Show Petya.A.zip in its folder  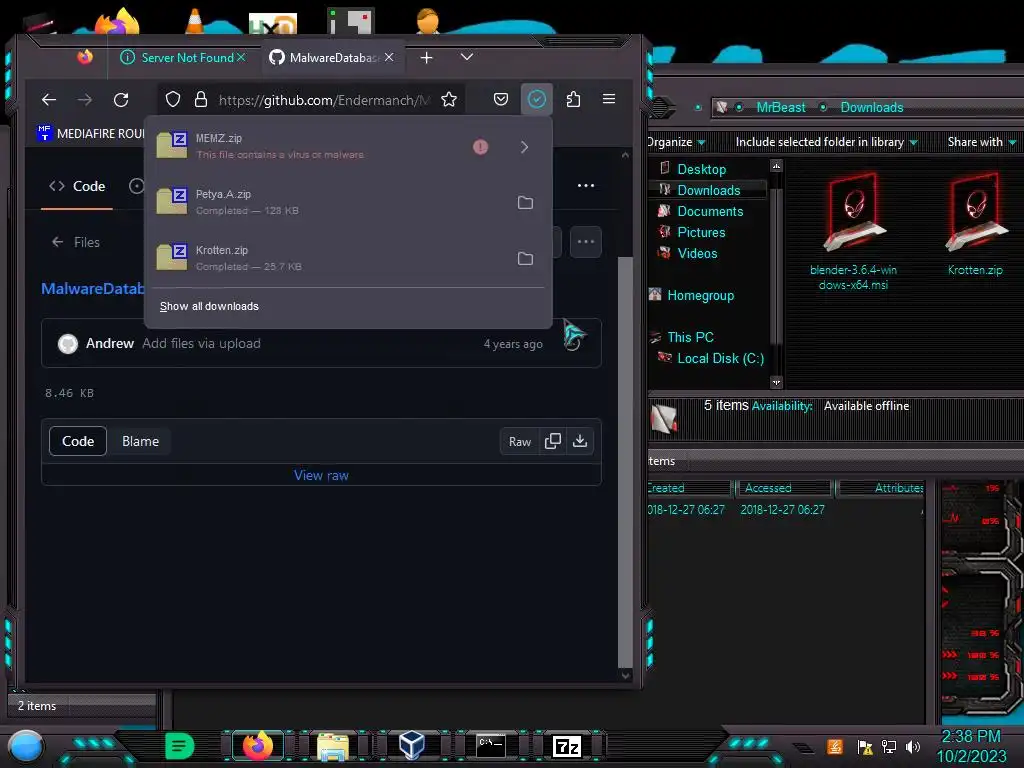tap(525, 202)
